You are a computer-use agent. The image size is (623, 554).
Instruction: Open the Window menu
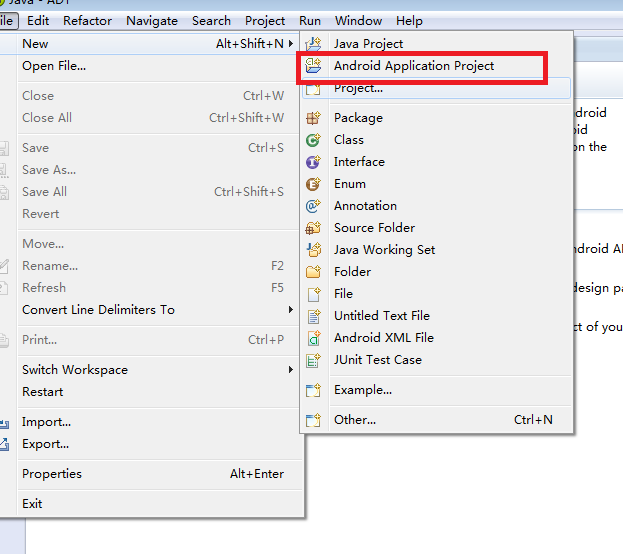pos(358,21)
